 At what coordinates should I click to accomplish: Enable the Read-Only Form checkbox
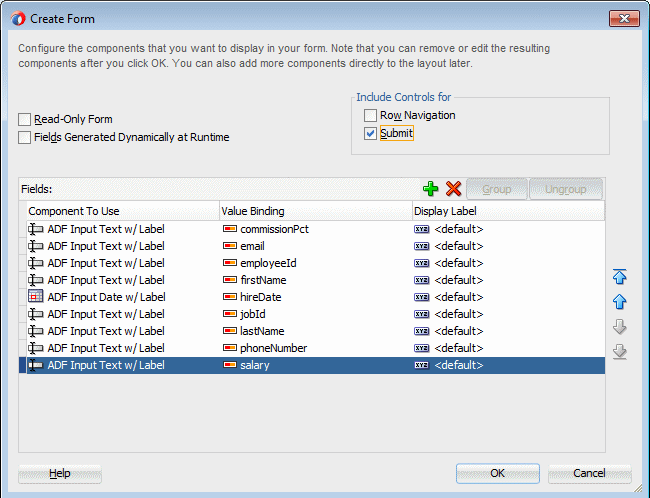(24, 119)
